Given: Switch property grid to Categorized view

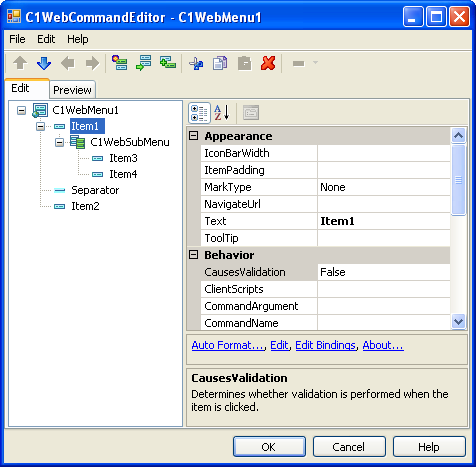Looking at the screenshot, I should 199,113.
